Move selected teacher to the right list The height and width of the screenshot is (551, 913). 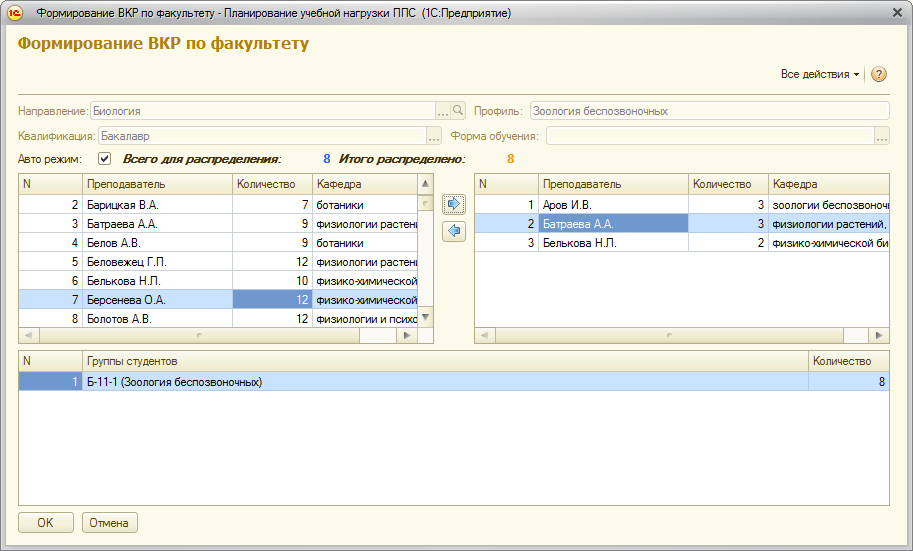[x=454, y=204]
